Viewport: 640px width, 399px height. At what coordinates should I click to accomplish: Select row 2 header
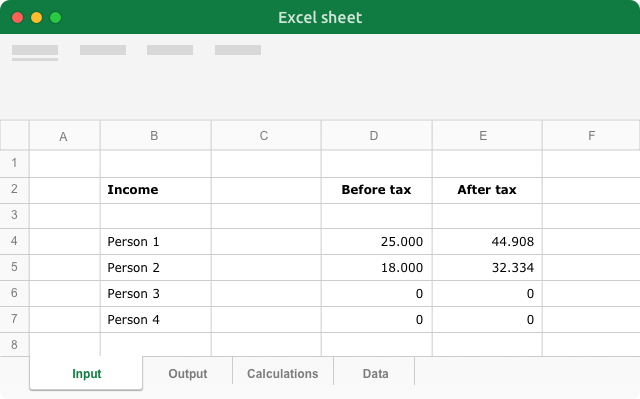point(14,190)
